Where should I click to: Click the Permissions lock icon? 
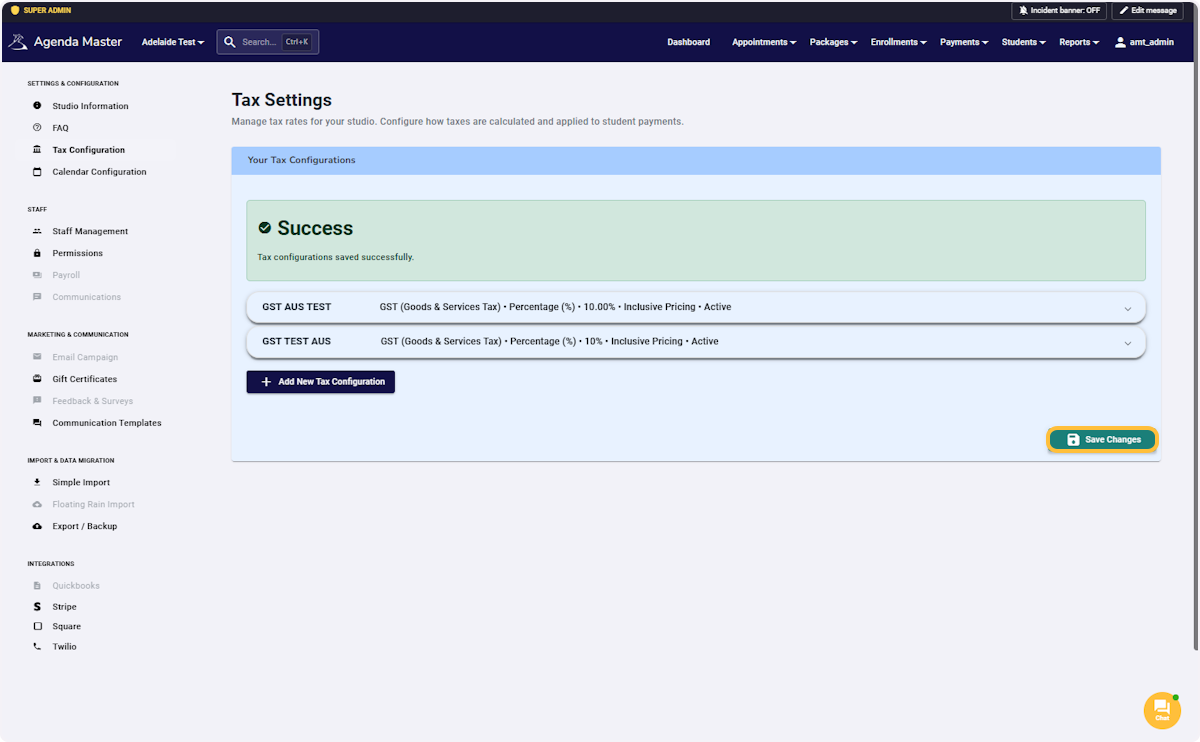point(37,253)
